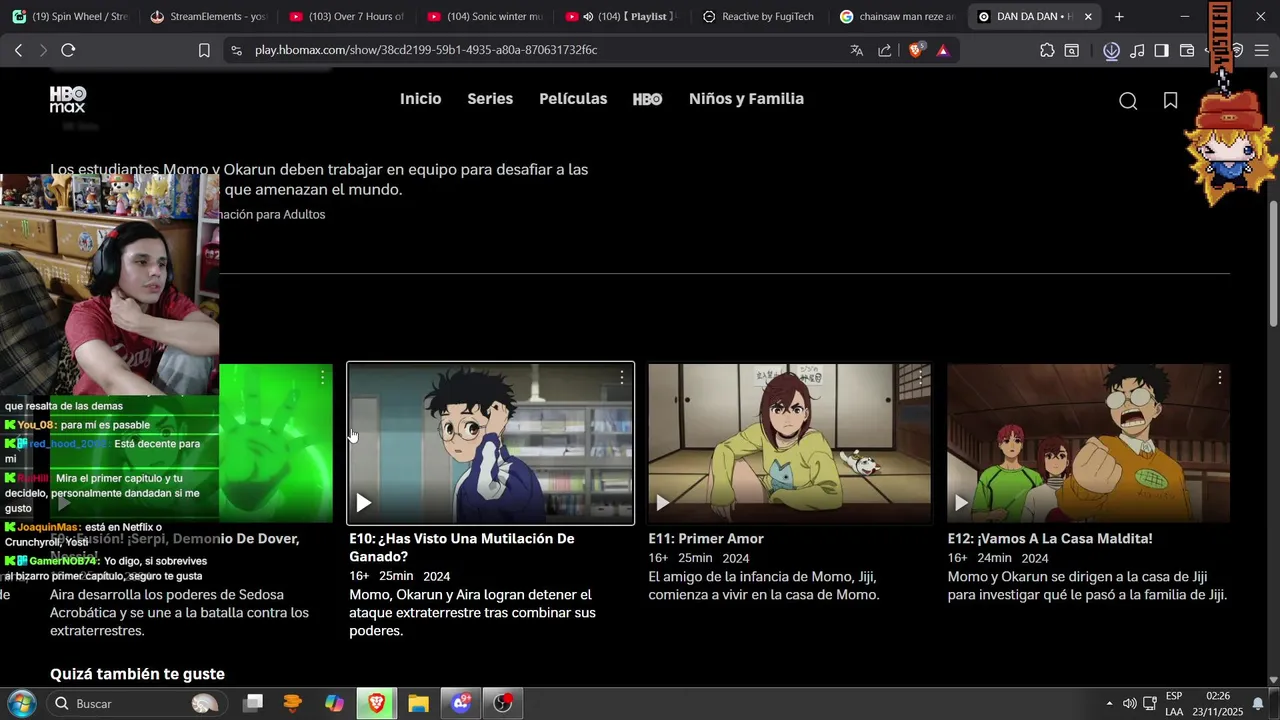The width and height of the screenshot is (1280, 720).
Task: Toggle browser sidebar panel icon
Action: (x=1161, y=50)
